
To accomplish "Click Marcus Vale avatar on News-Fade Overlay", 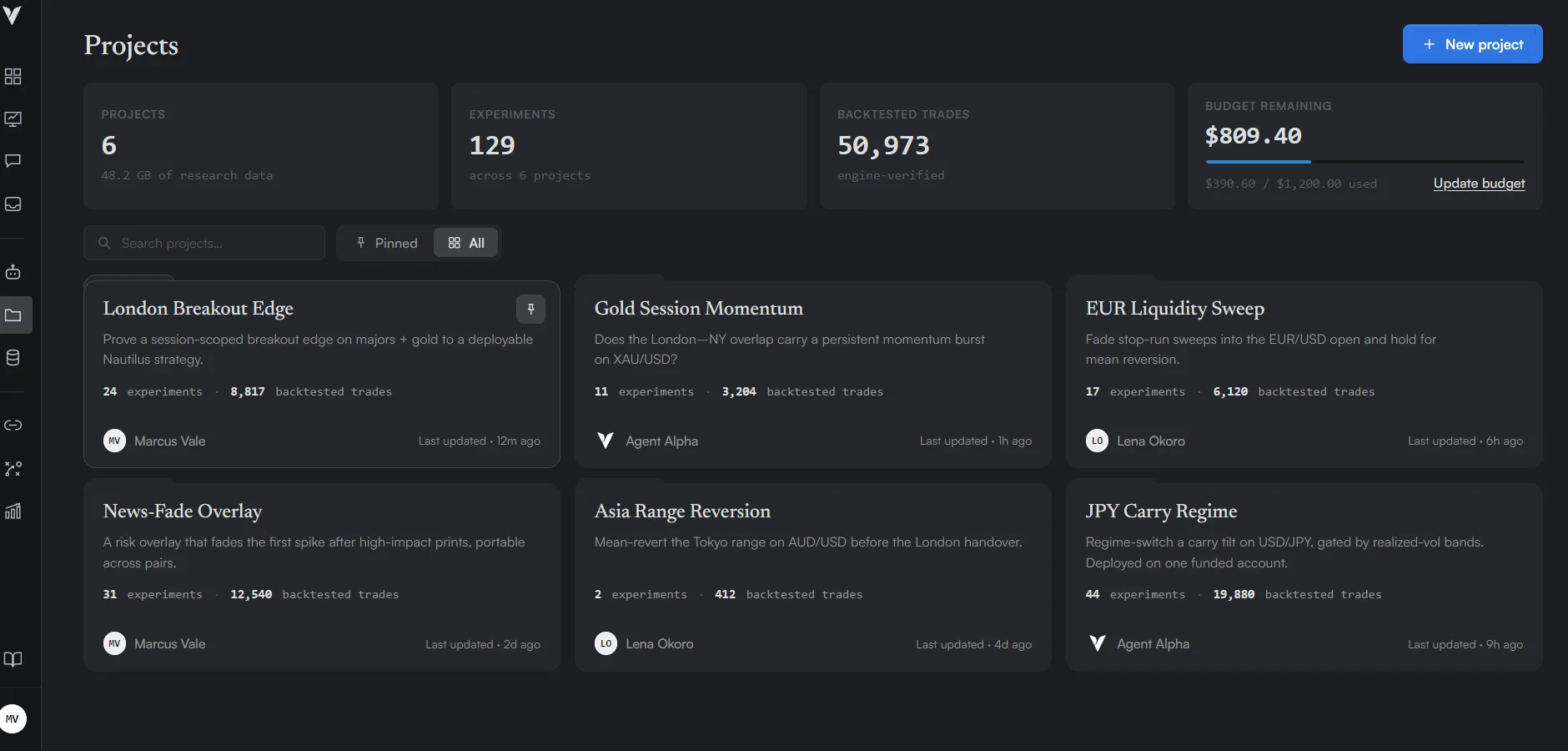I will click(114, 643).
